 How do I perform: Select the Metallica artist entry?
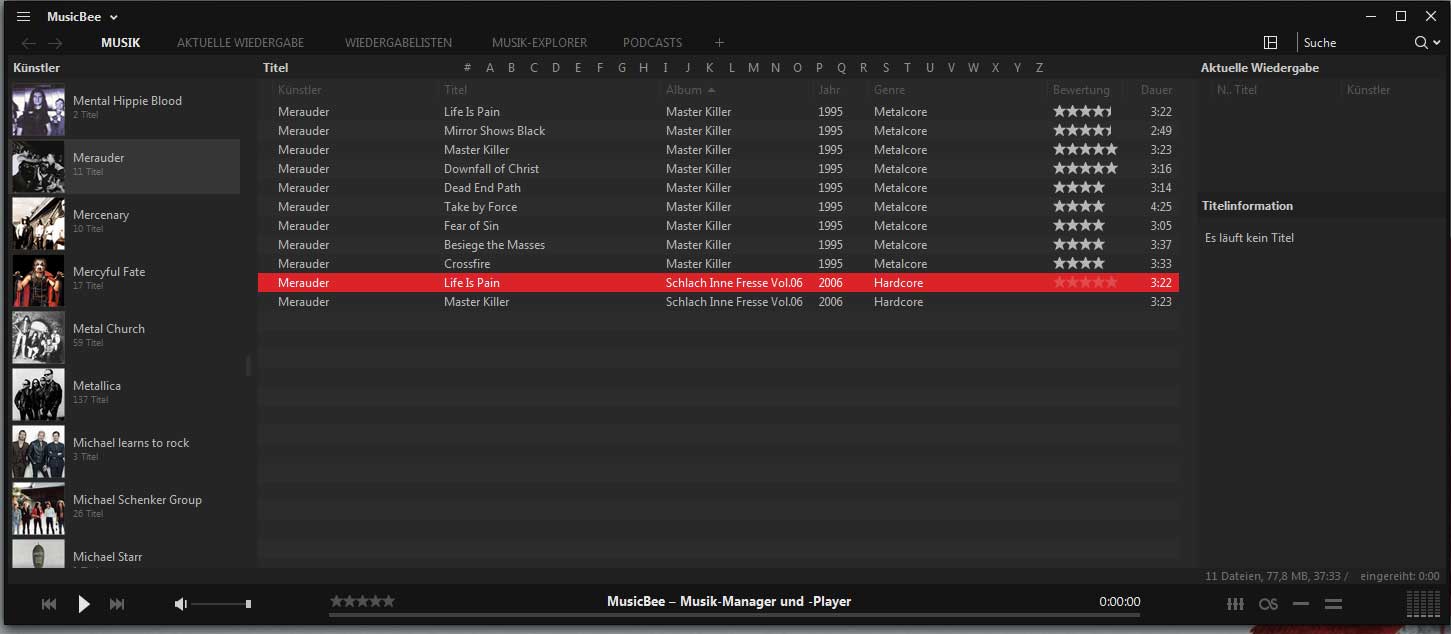[125, 395]
